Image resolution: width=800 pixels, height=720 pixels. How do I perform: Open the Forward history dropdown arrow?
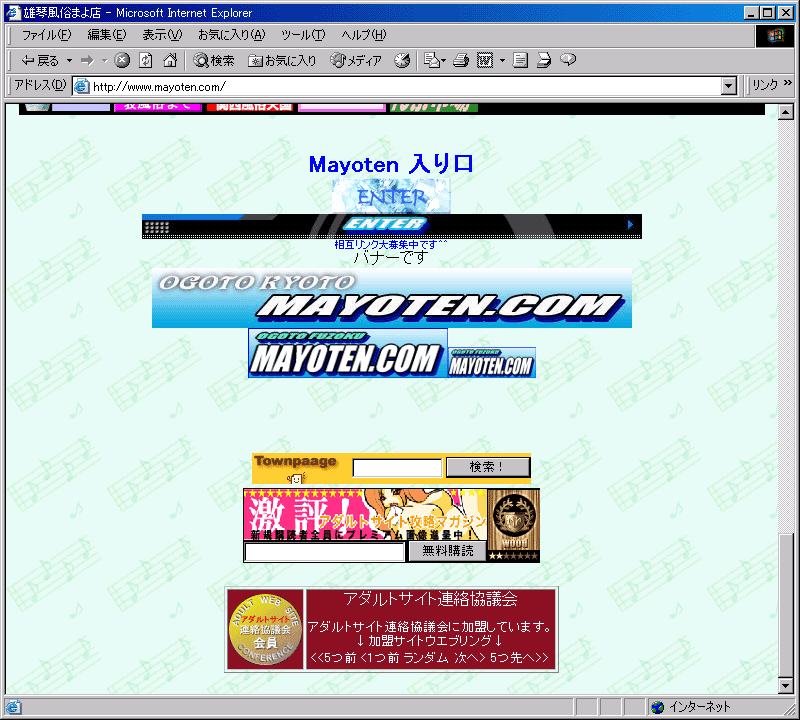tap(105, 61)
